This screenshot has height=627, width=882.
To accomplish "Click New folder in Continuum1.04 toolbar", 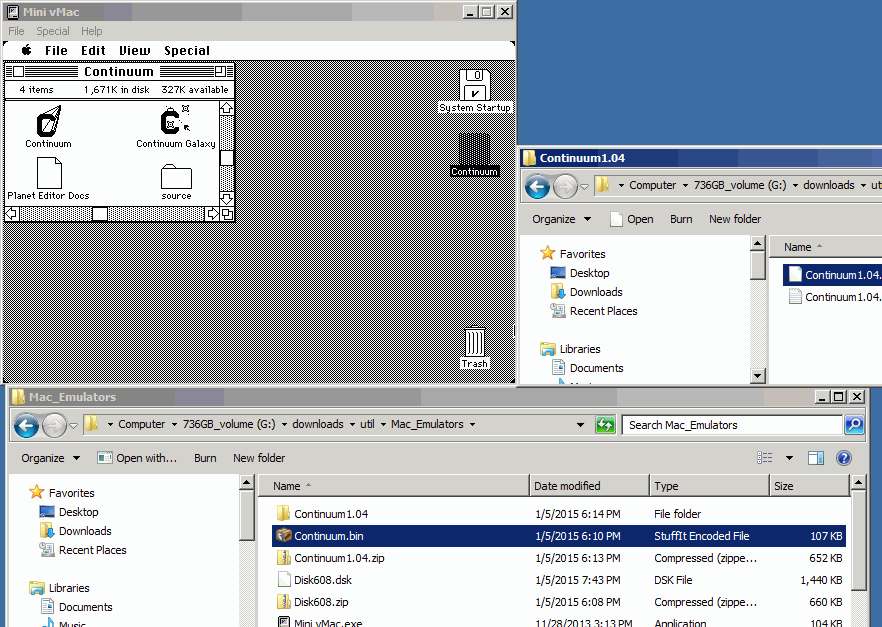I will pyautogui.click(x=735, y=219).
